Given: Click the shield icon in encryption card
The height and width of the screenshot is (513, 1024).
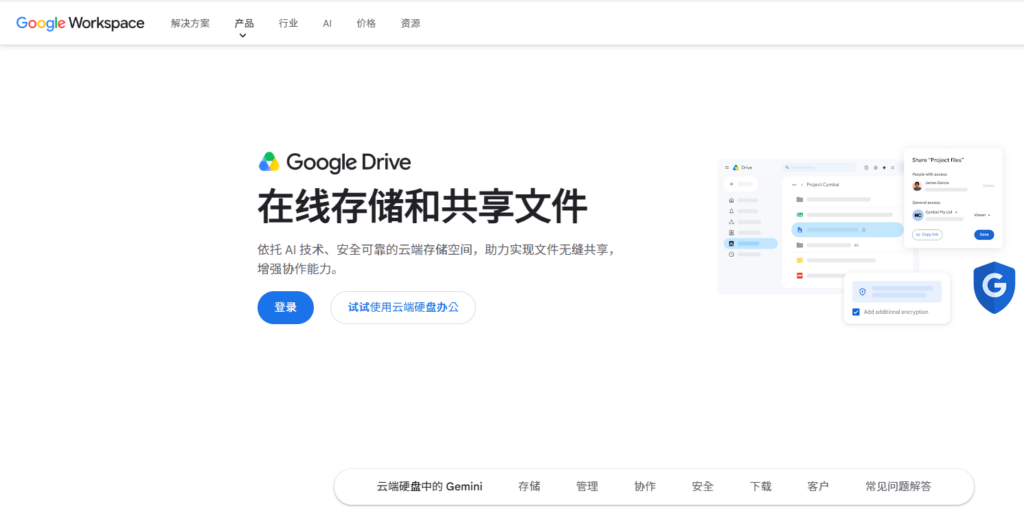Looking at the screenshot, I should pos(862,292).
